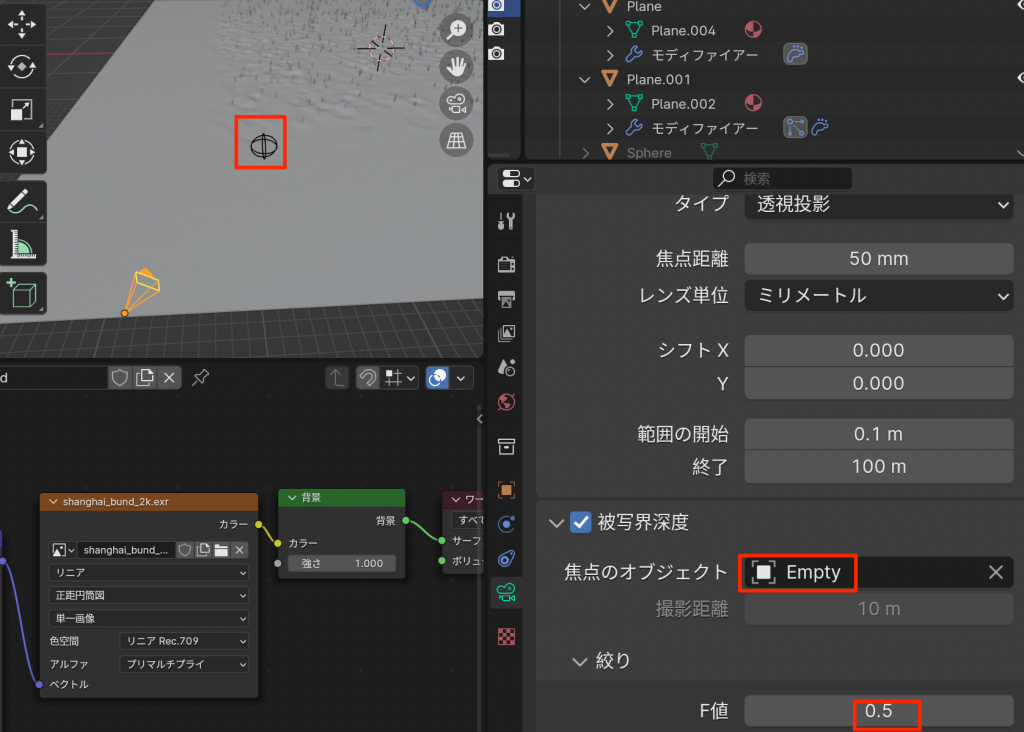
Task: Open the タイプ 透視投影 dropdown
Action: (x=878, y=205)
